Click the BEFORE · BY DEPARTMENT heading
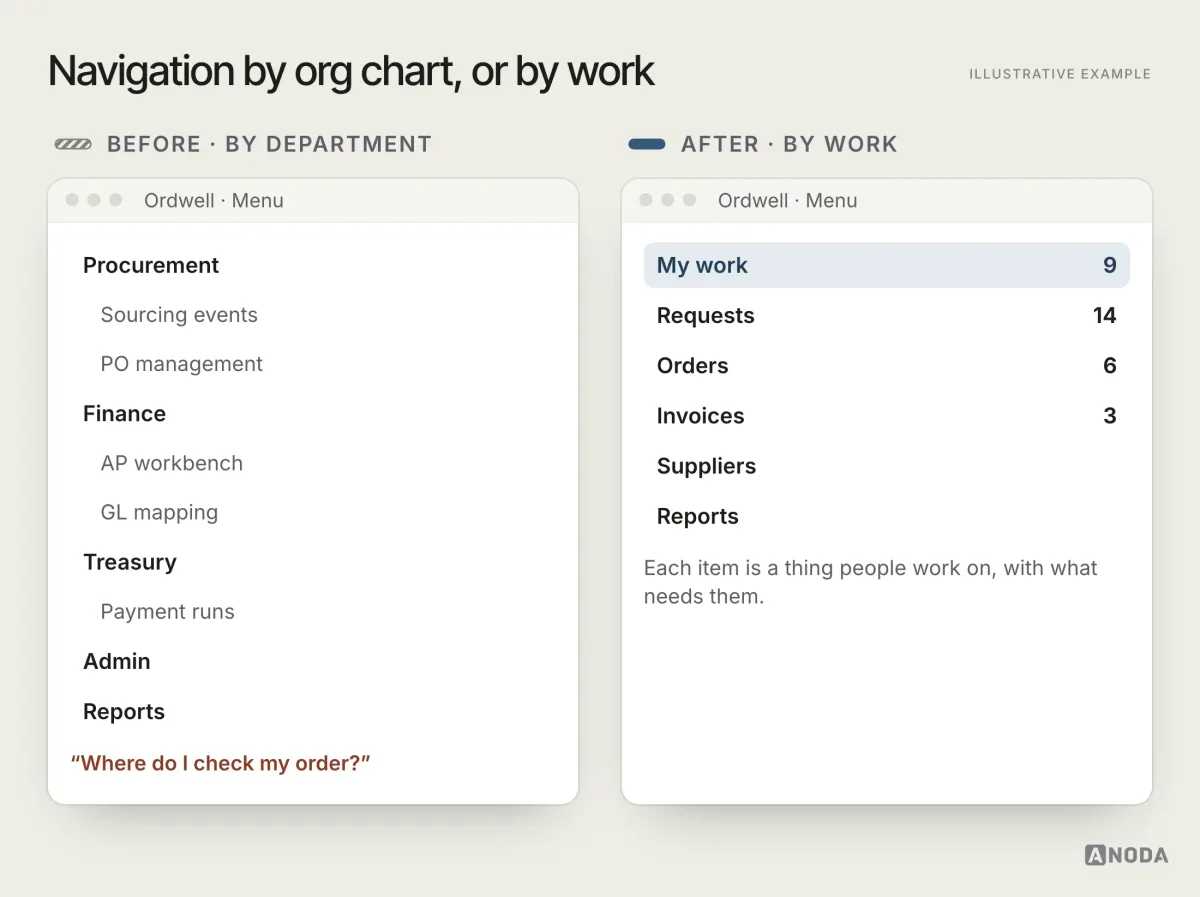 pyautogui.click(x=269, y=144)
